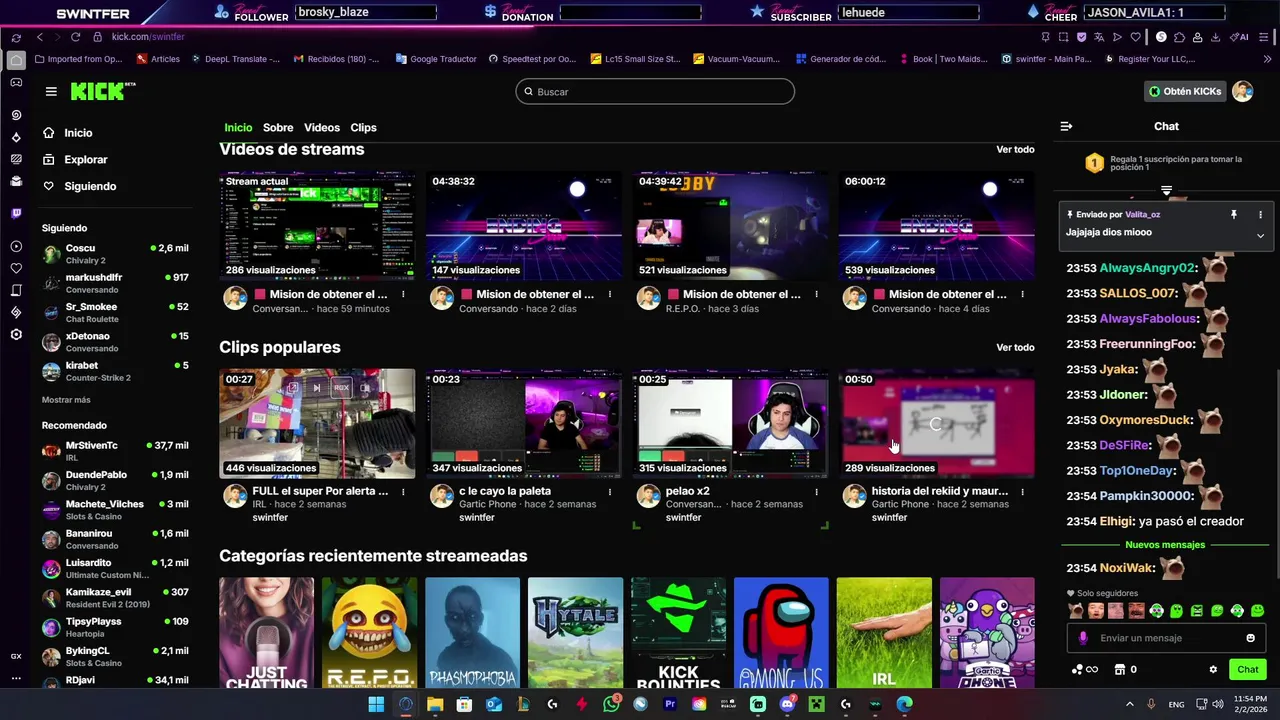Take snapshot with browser screenshot icon
This screenshot has width=1280, height=720.
(1063, 37)
